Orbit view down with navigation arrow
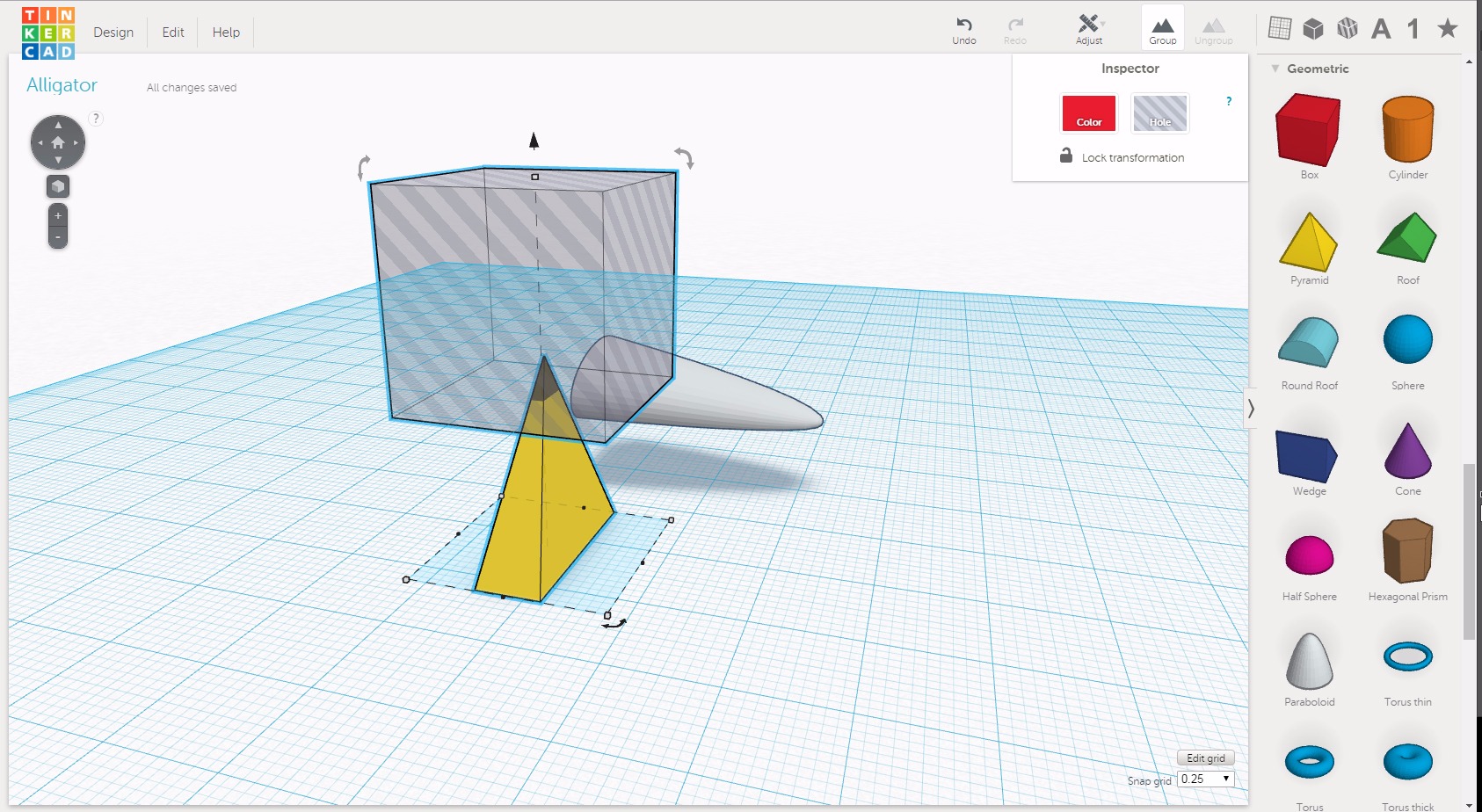The image size is (1482, 812). (x=58, y=160)
